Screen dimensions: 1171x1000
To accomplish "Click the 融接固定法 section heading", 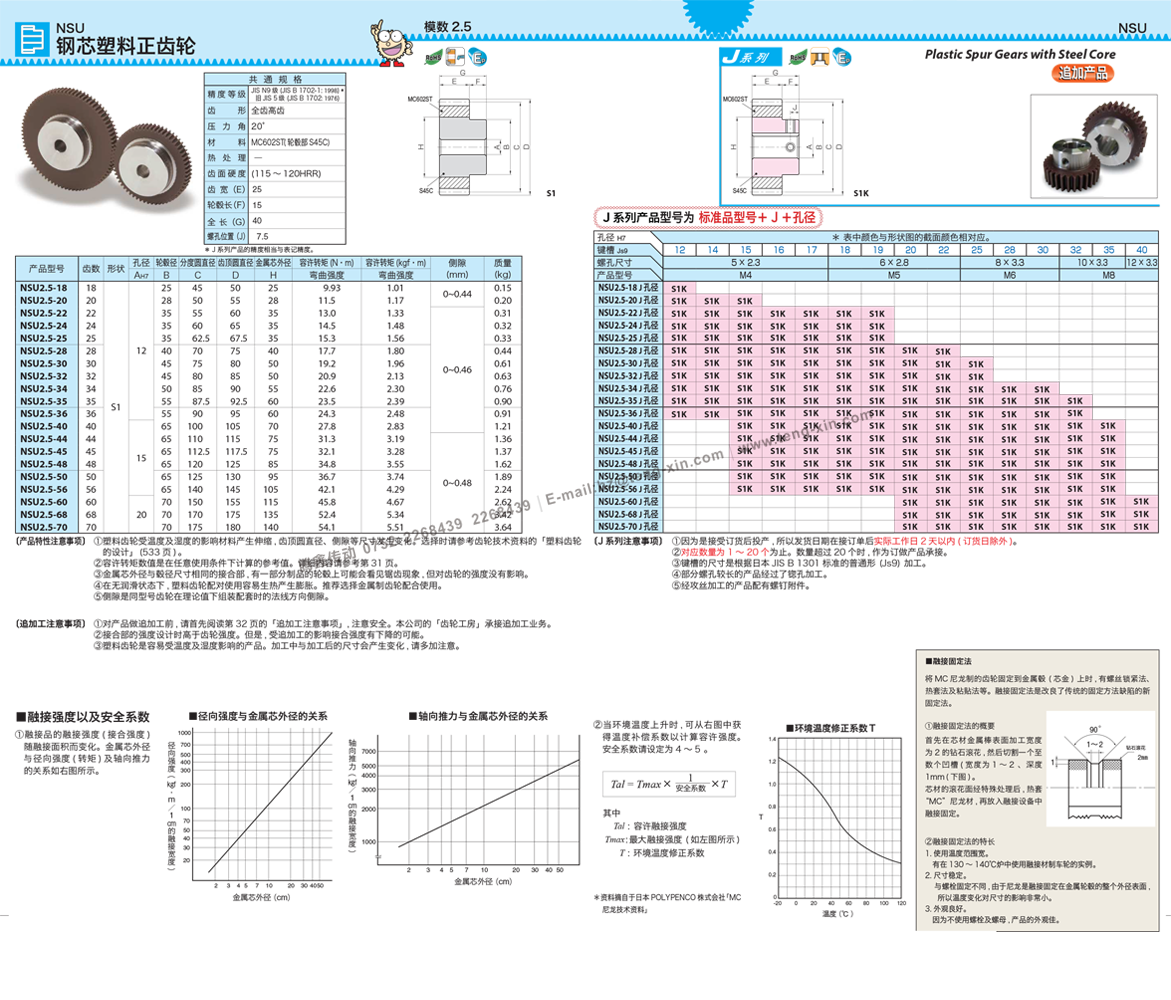I will point(951,662).
